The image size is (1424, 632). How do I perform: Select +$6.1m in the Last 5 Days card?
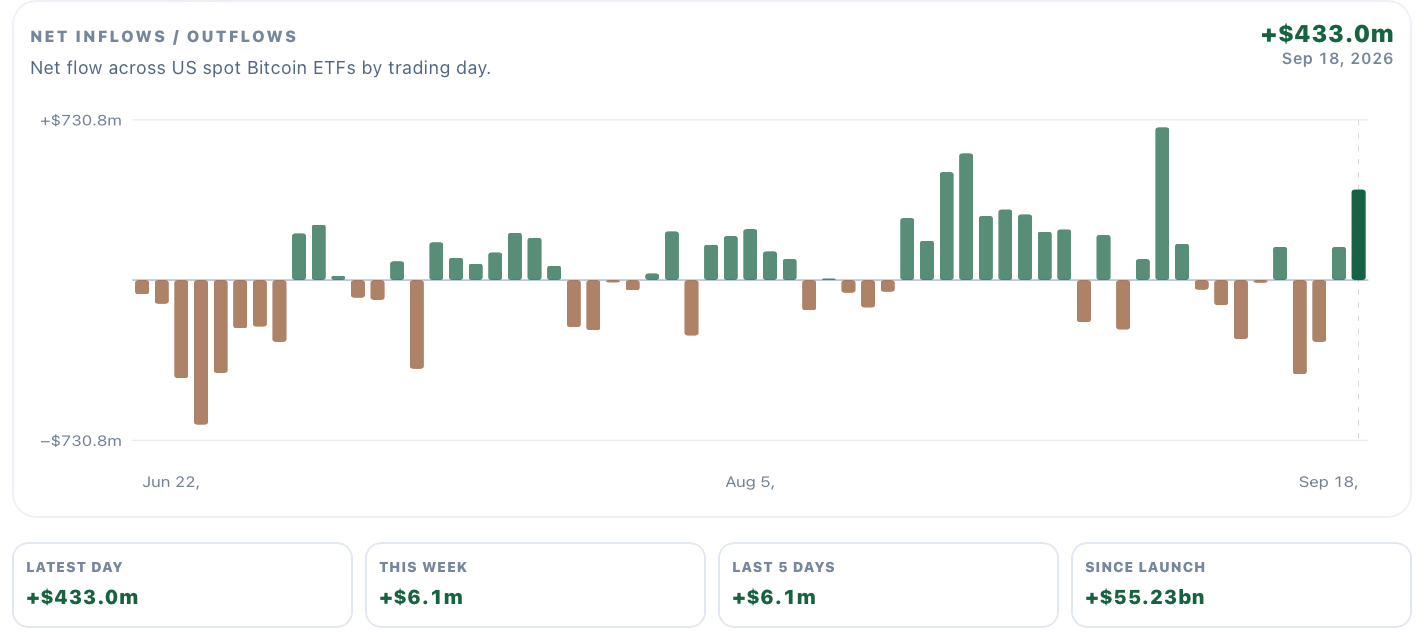click(x=774, y=598)
